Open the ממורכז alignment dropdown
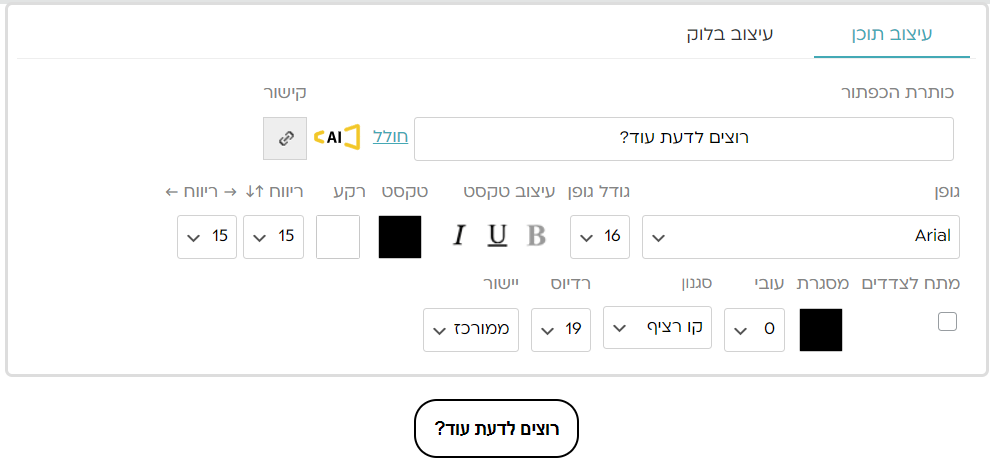 tap(471, 330)
